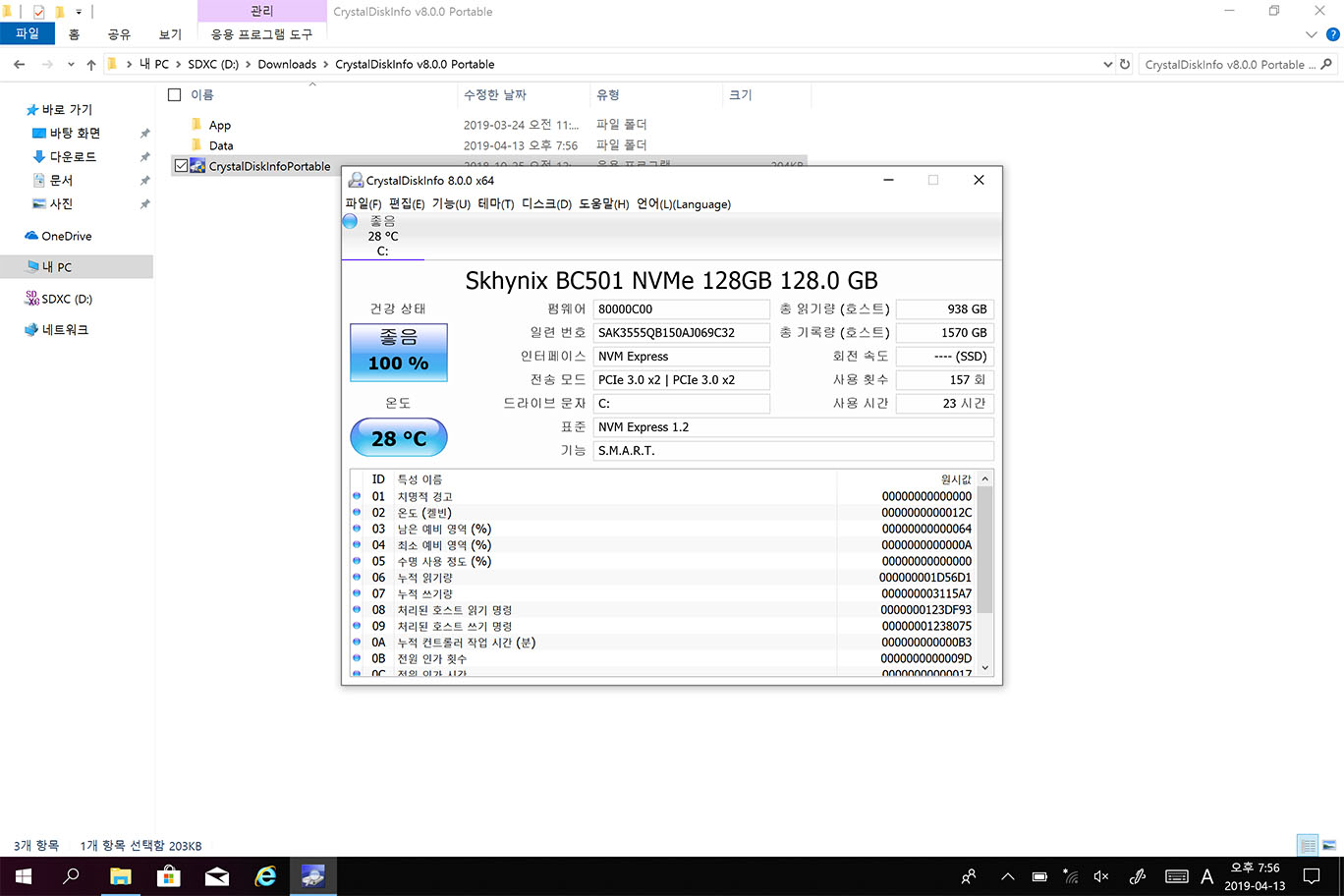Click the S.M.A.R.T. features field

(x=794, y=450)
